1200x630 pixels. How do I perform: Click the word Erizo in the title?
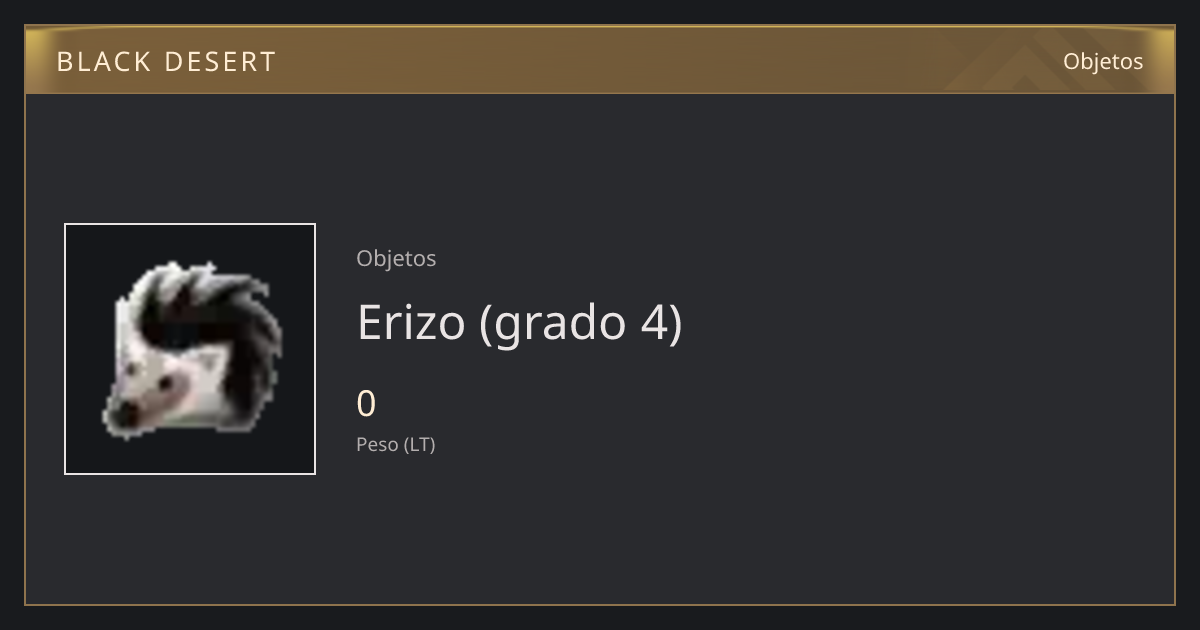tap(411, 322)
